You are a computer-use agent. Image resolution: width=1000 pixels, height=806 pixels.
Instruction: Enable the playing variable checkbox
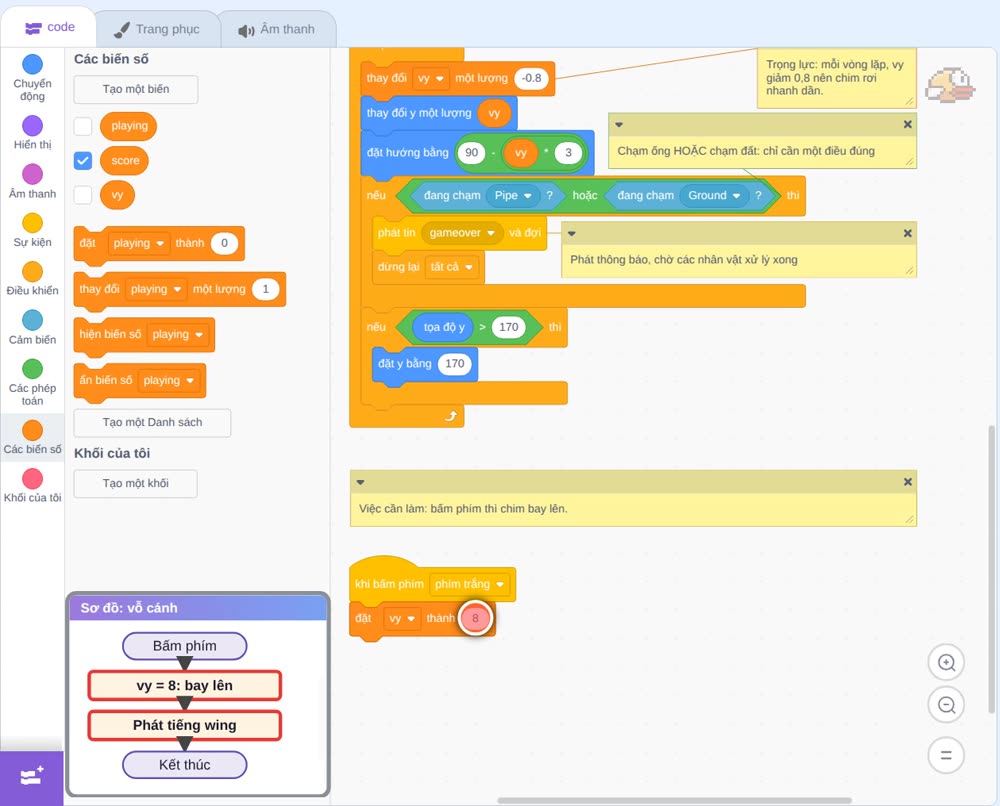pos(83,126)
